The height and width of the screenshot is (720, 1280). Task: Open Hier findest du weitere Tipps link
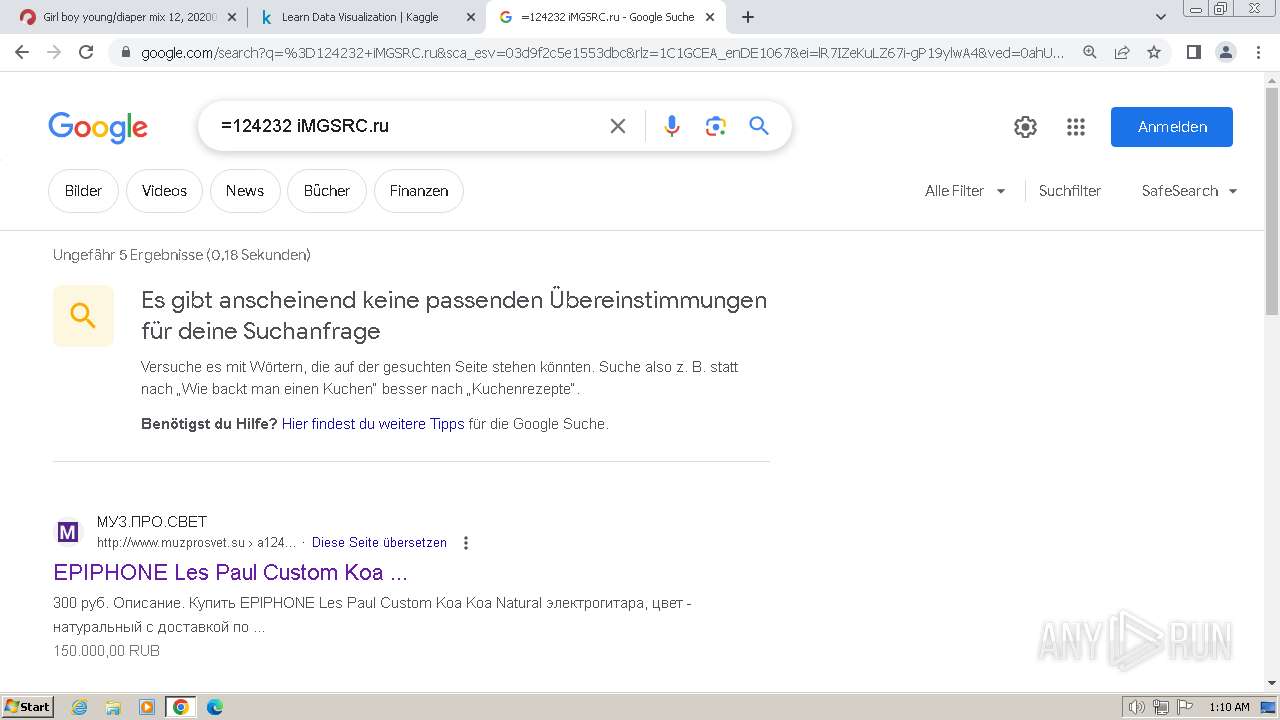tap(373, 424)
